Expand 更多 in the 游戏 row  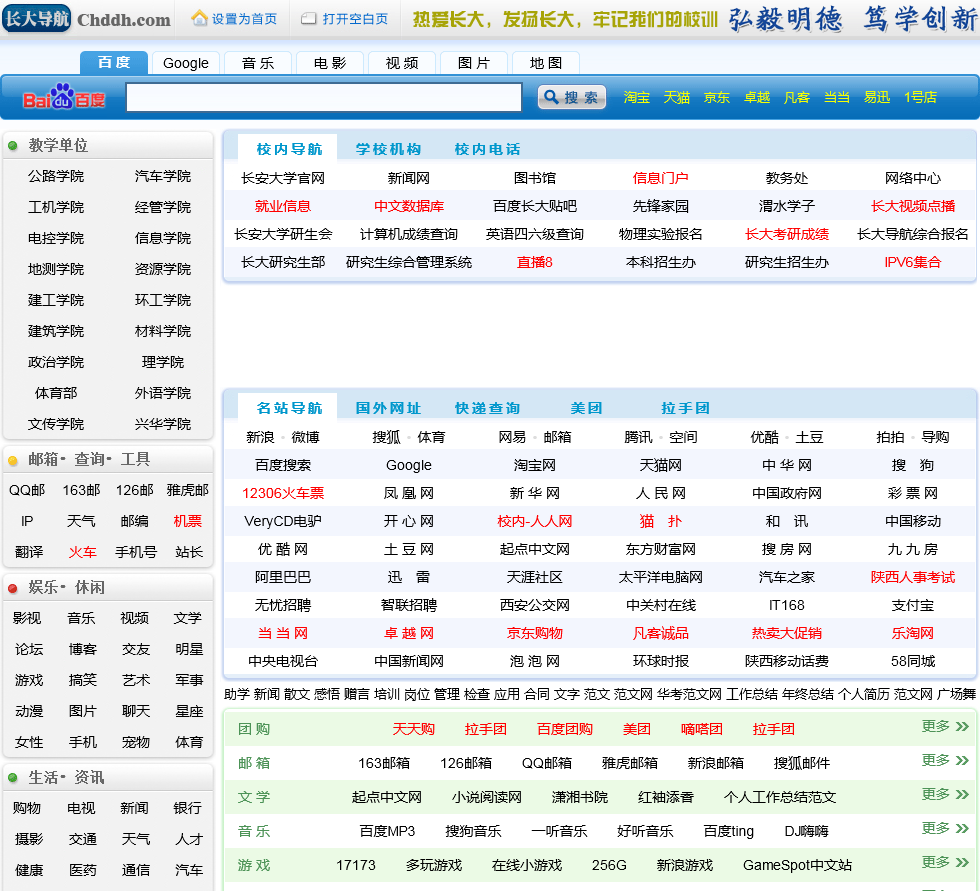[x=945, y=863]
